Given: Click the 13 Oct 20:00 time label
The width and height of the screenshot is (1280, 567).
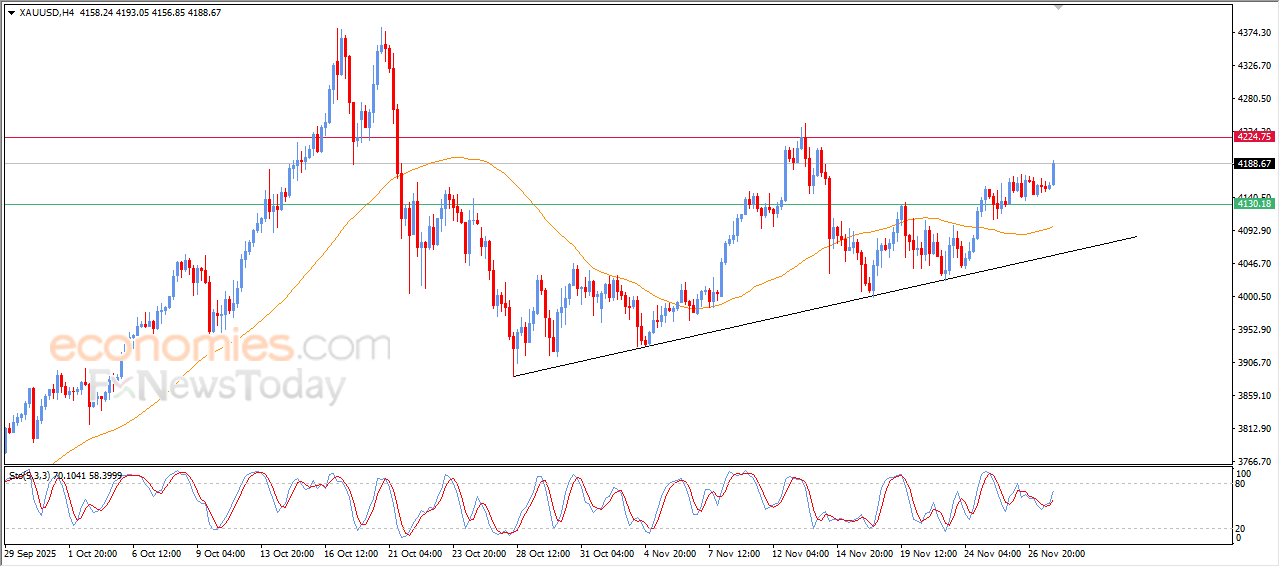Looking at the screenshot, I should pyautogui.click(x=288, y=553).
